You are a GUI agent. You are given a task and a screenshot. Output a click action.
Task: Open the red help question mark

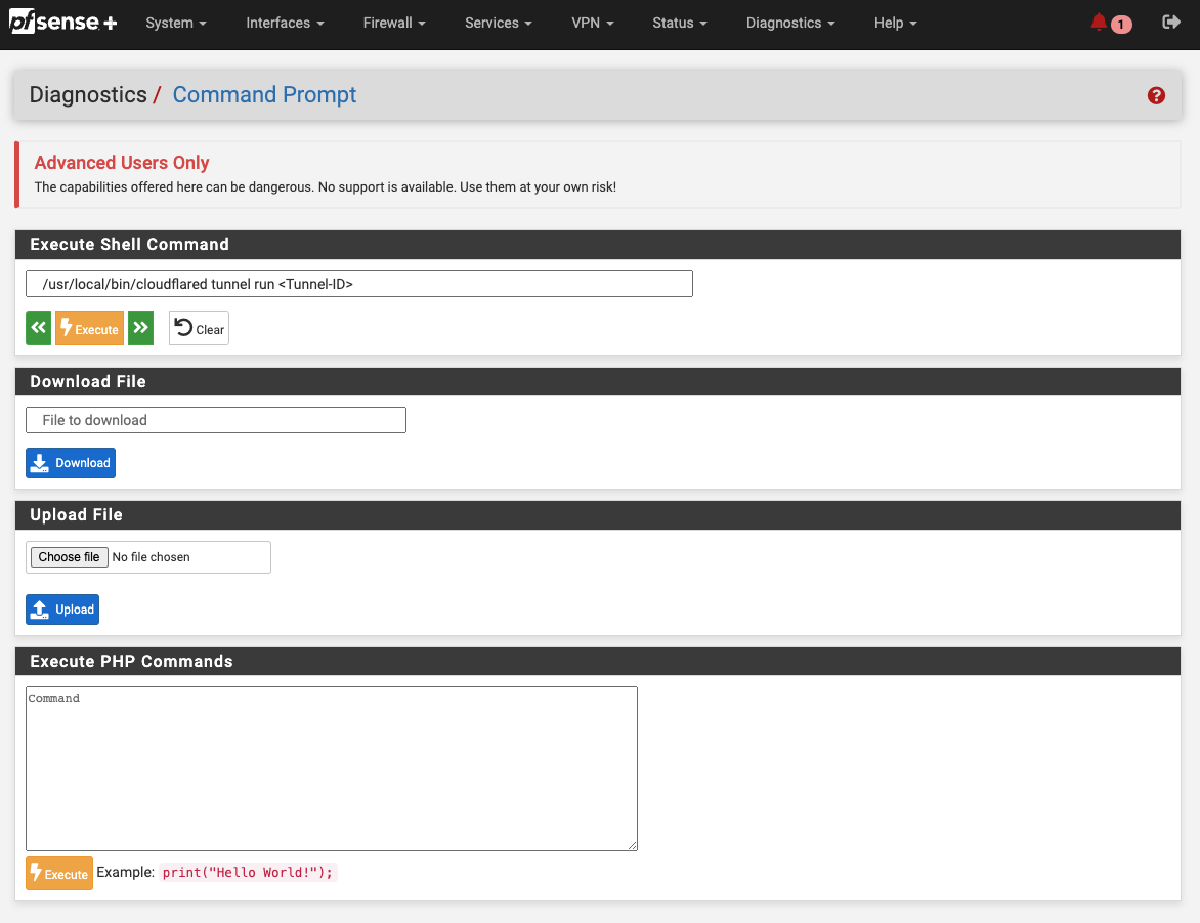(x=1156, y=95)
